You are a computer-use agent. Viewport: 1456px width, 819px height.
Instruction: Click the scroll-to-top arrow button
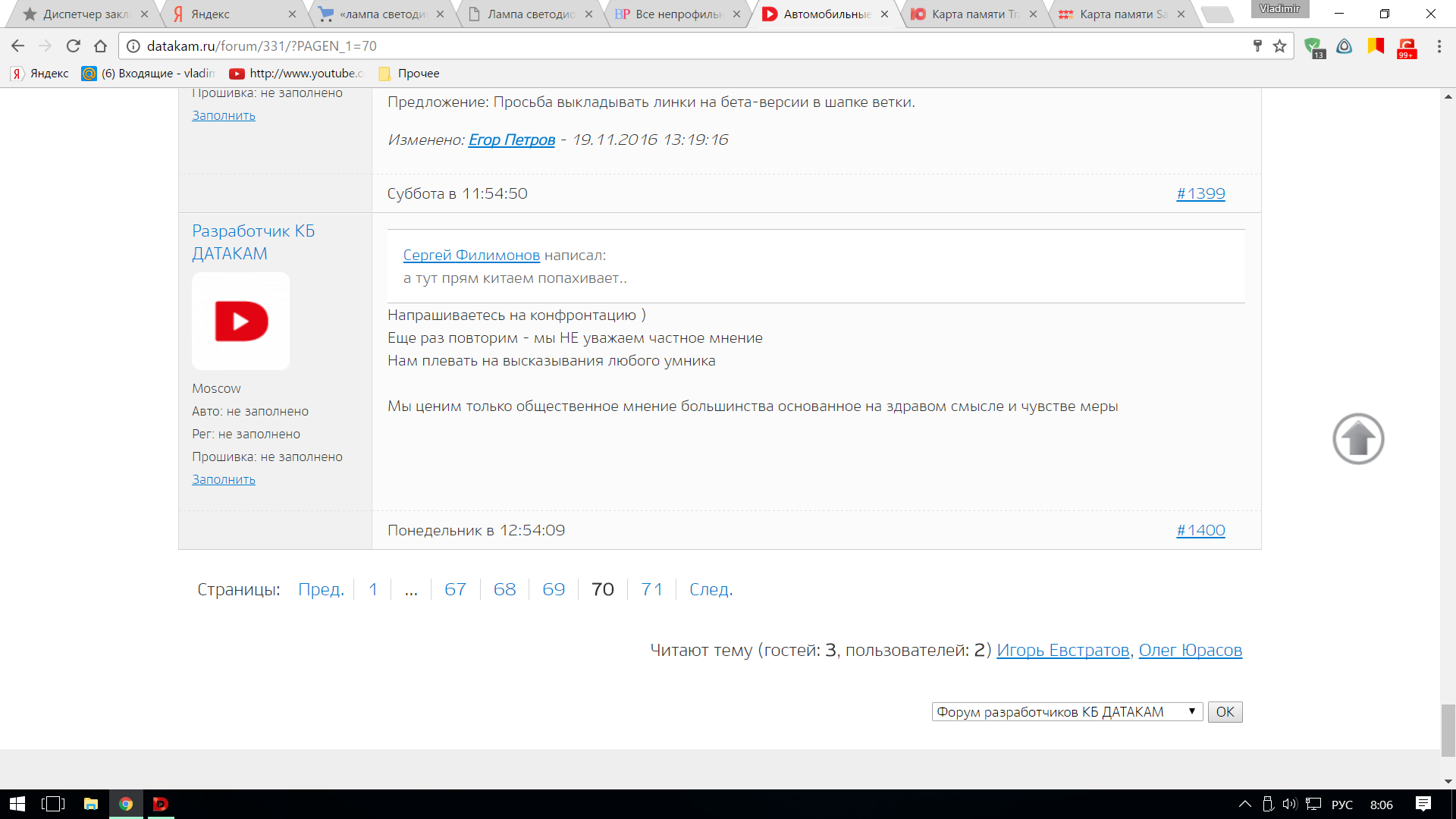(x=1358, y=438)
